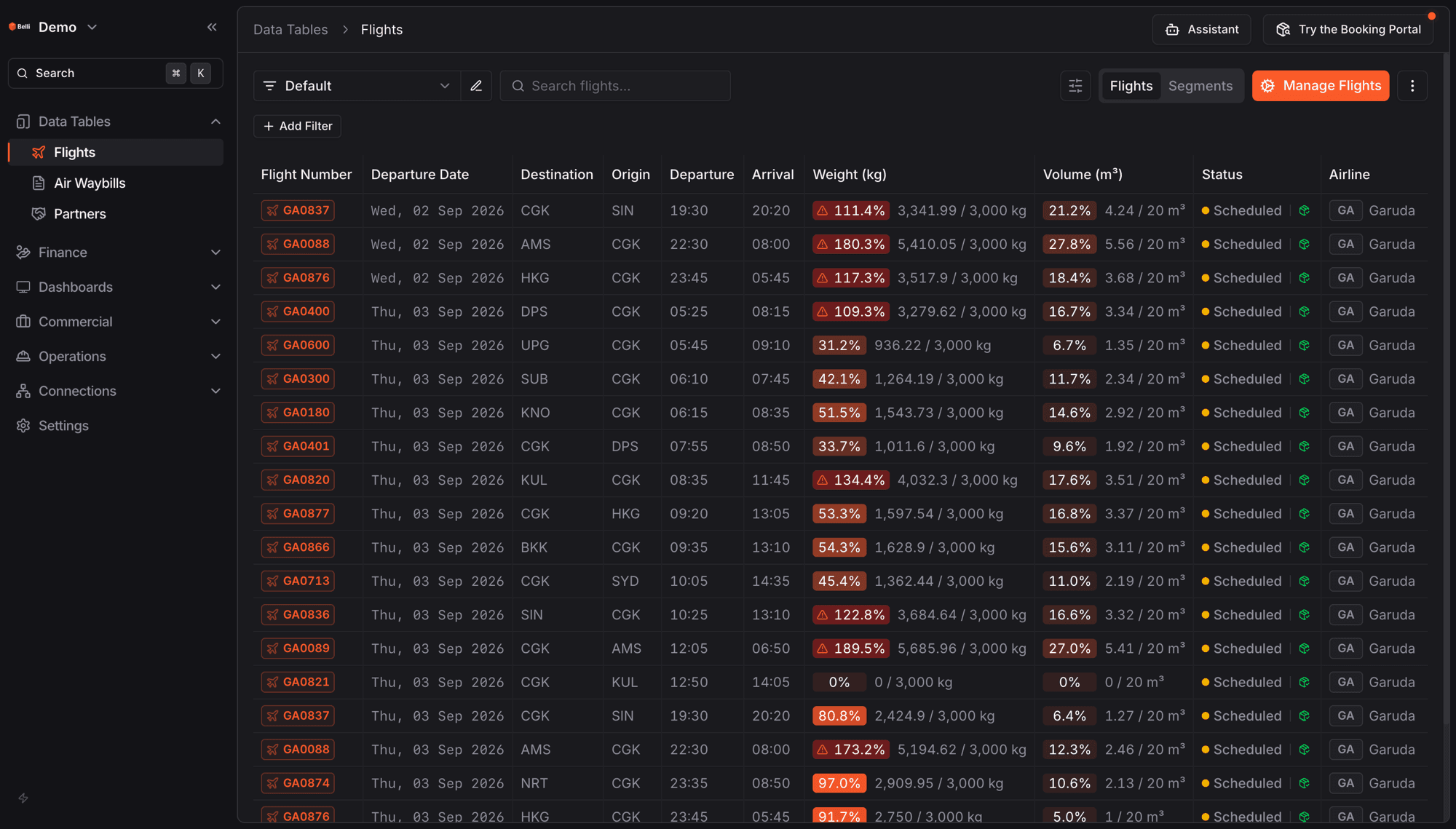Click the Data Tables icon in sidebar

click(23, 122)
